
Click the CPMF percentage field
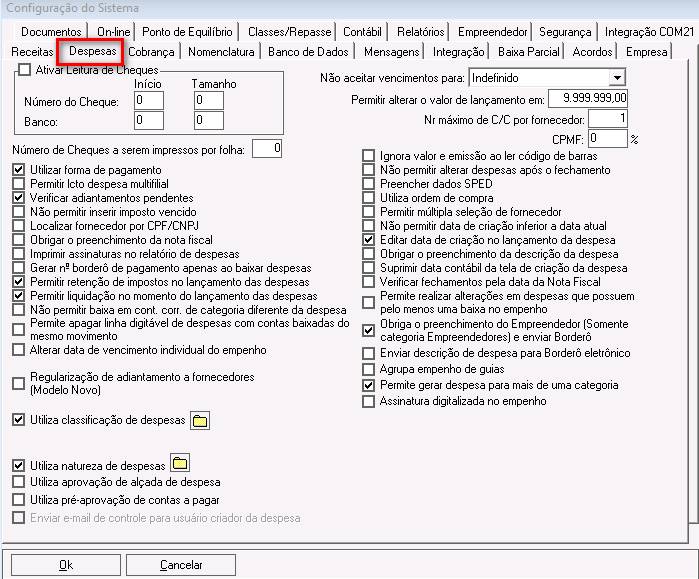coord(608,139)
